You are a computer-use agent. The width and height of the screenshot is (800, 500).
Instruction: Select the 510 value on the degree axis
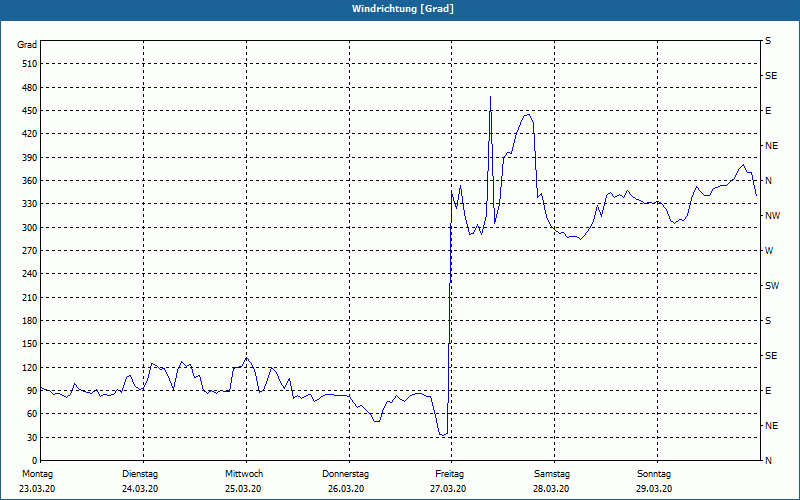(x=30, y=64)
